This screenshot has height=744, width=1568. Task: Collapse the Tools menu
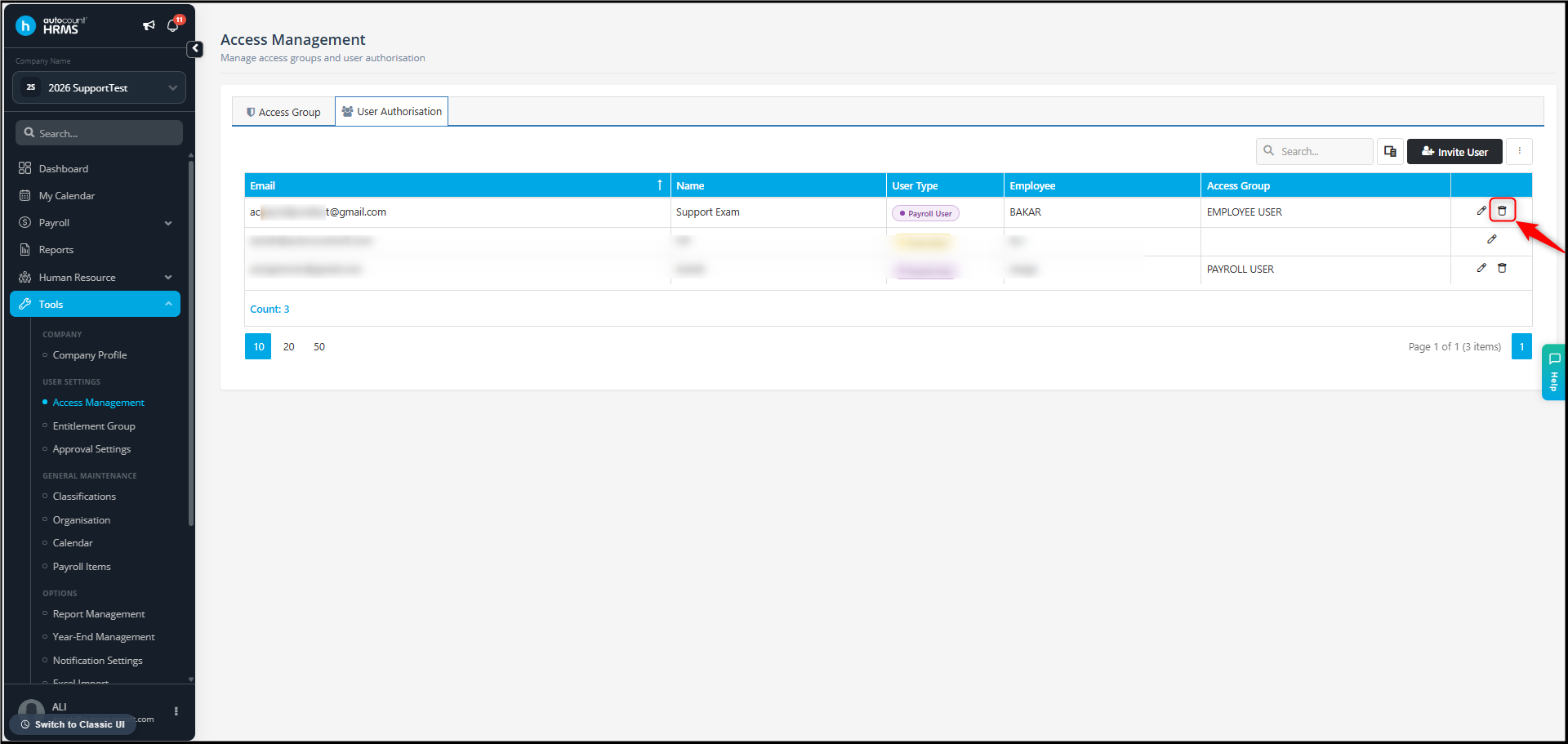(95, 304)
